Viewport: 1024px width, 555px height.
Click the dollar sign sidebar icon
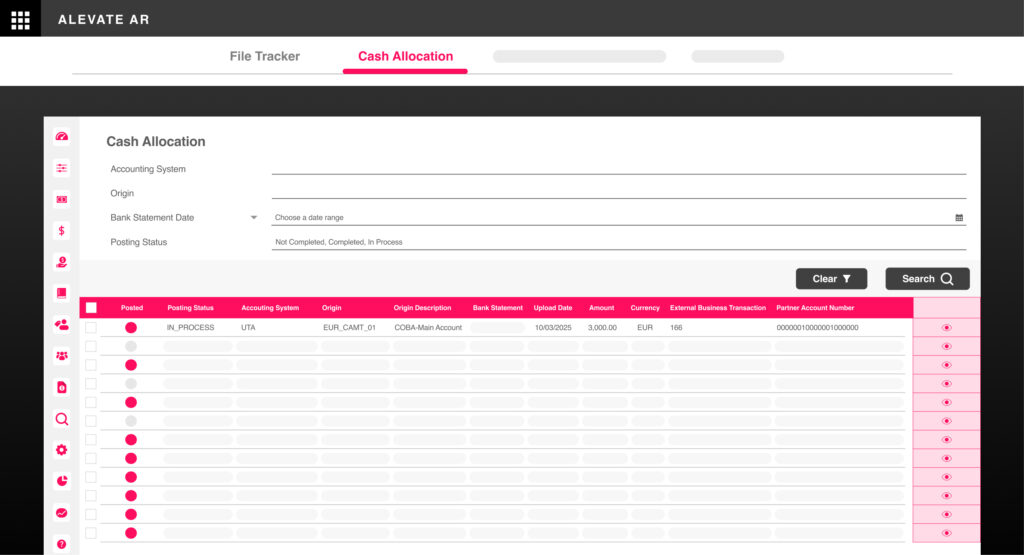[62, 231]
